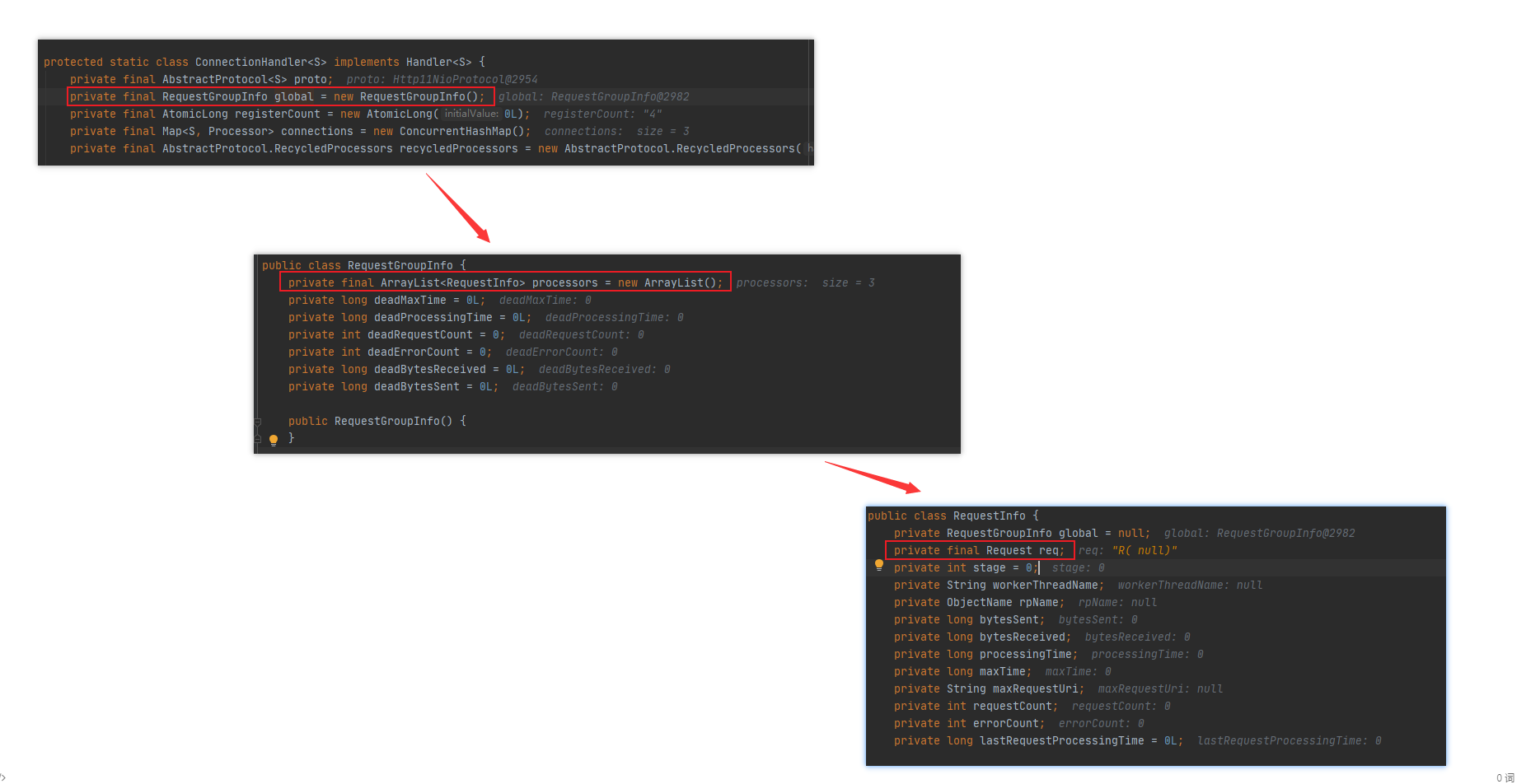Click the debug value 'registerCount: "4"'
Screen dimensions: 1526x784
[x=603, y=114]
